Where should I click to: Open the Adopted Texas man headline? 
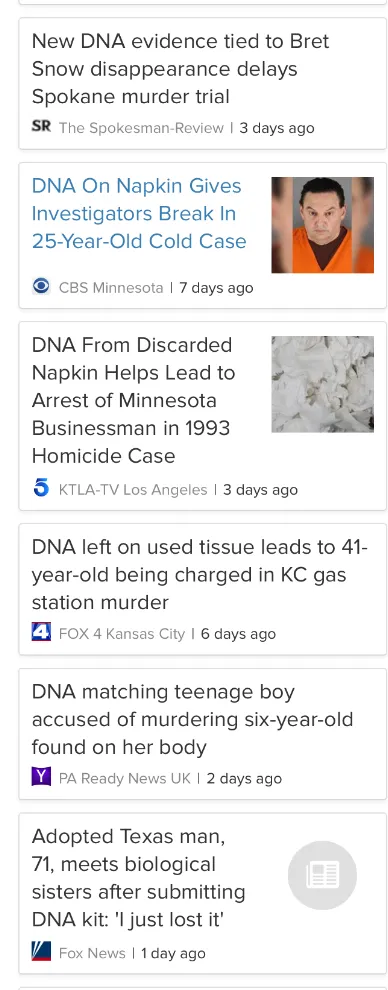pos(138,878)
